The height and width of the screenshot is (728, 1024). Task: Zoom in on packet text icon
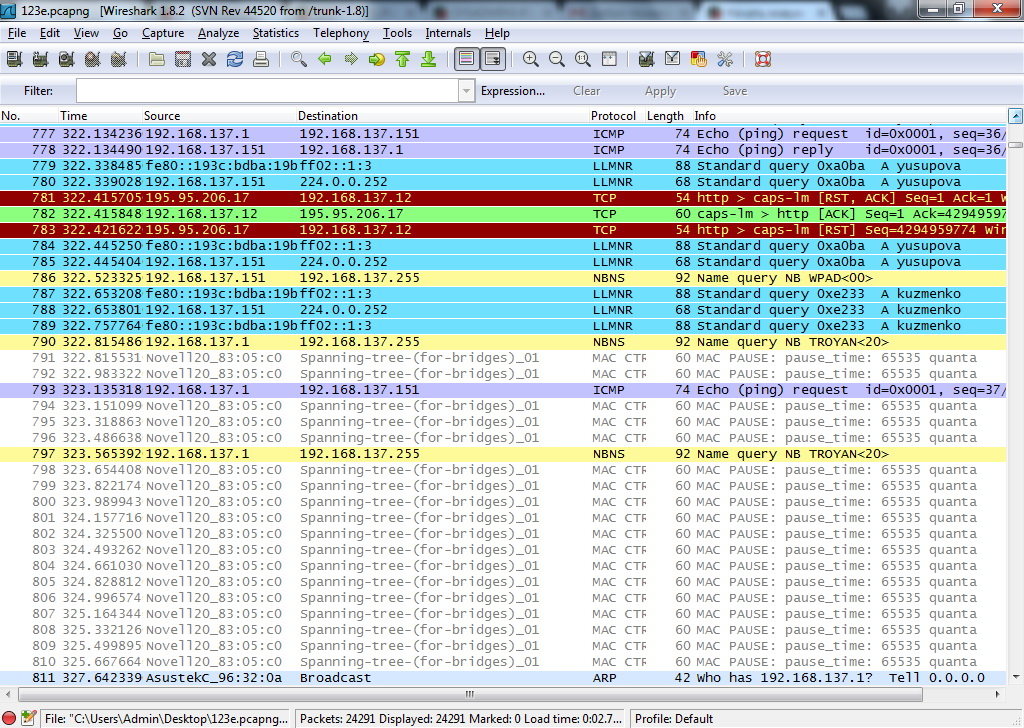pyautogui.click(x=531, y=59)
